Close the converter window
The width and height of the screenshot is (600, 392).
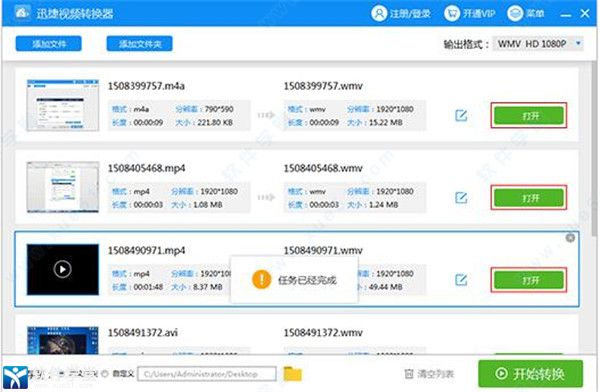tap(585, 14)
